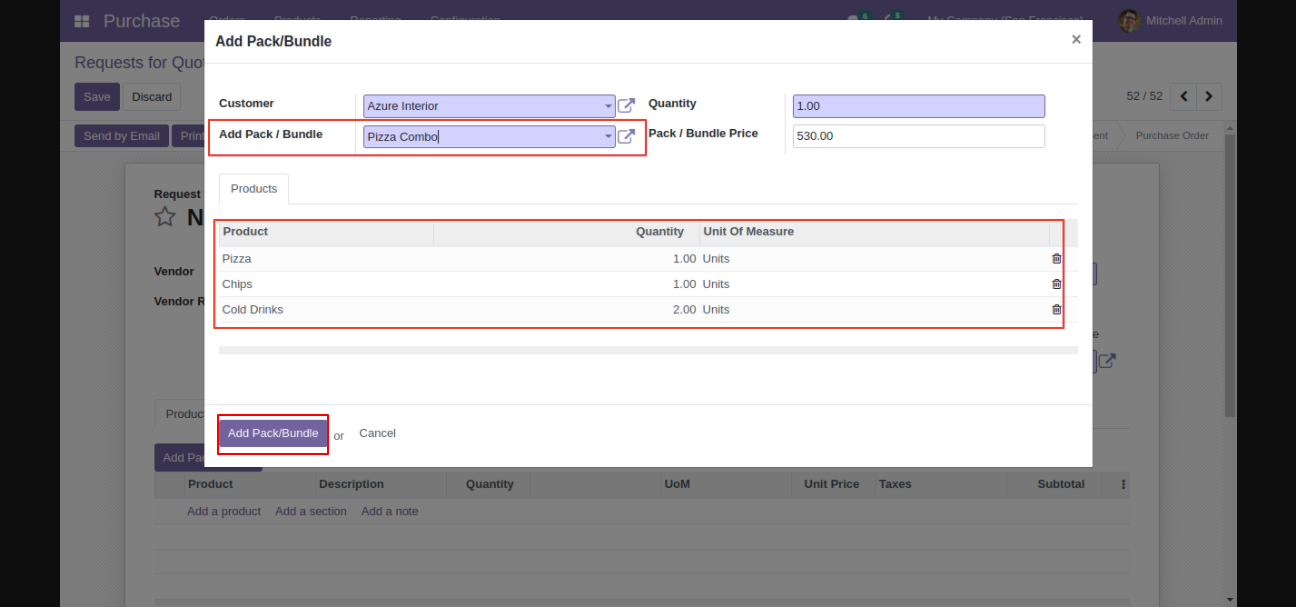The width and height of the screenshot is (1296, 607).
Task: Go to previous record with pager arrow
Action: click(1184, 96)
